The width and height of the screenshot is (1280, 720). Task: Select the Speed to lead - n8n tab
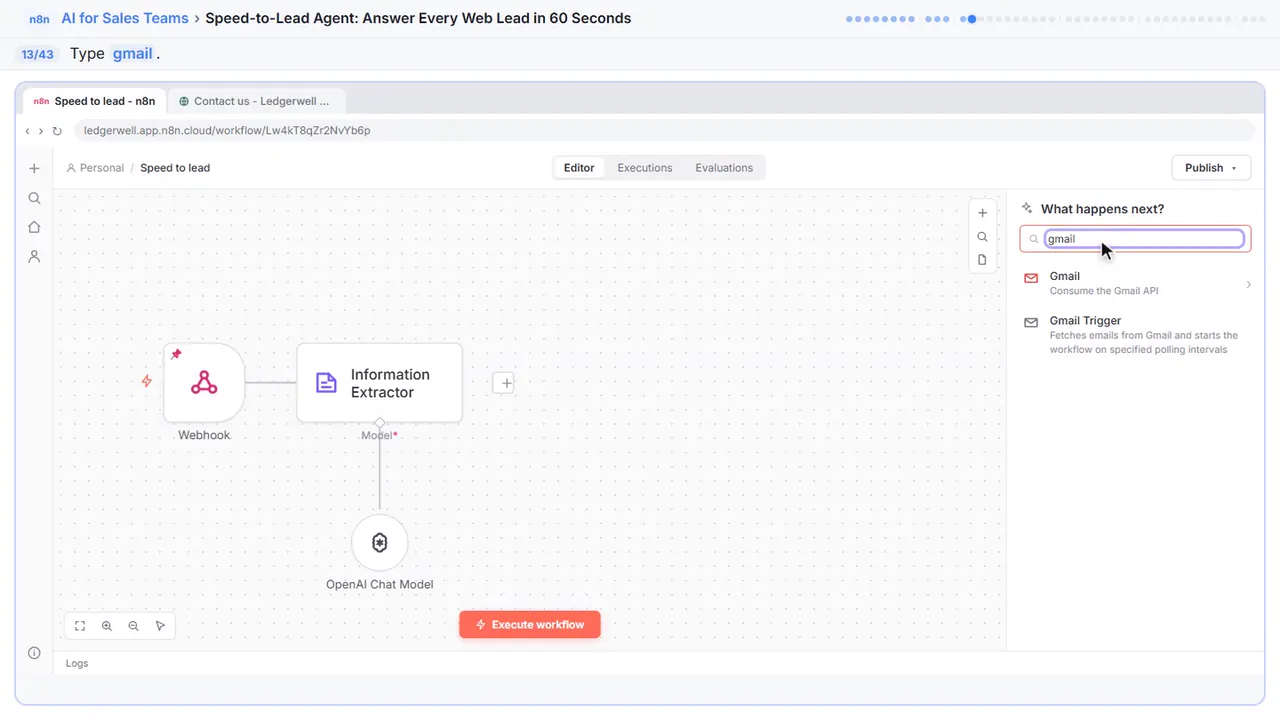click(95, 101)
